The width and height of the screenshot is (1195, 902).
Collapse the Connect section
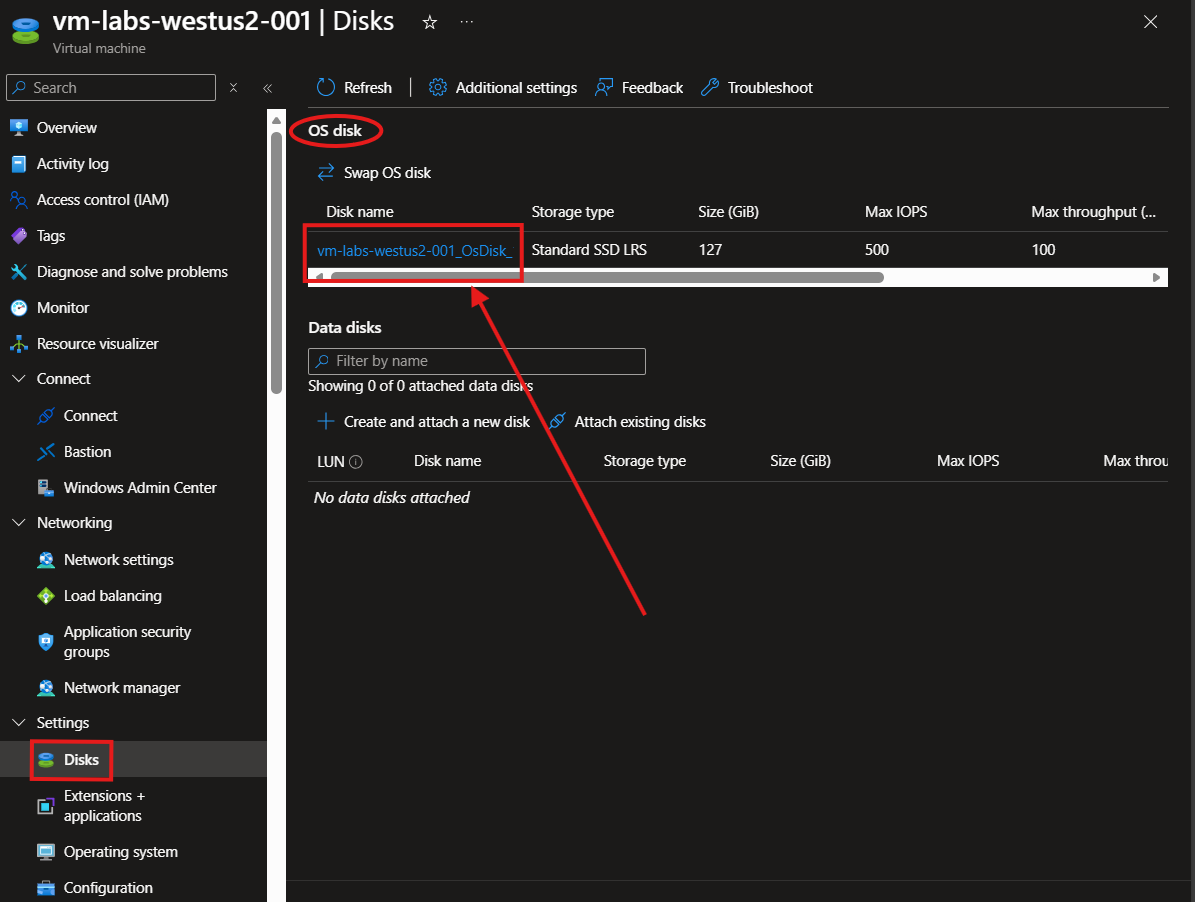[x=18, y=379]
